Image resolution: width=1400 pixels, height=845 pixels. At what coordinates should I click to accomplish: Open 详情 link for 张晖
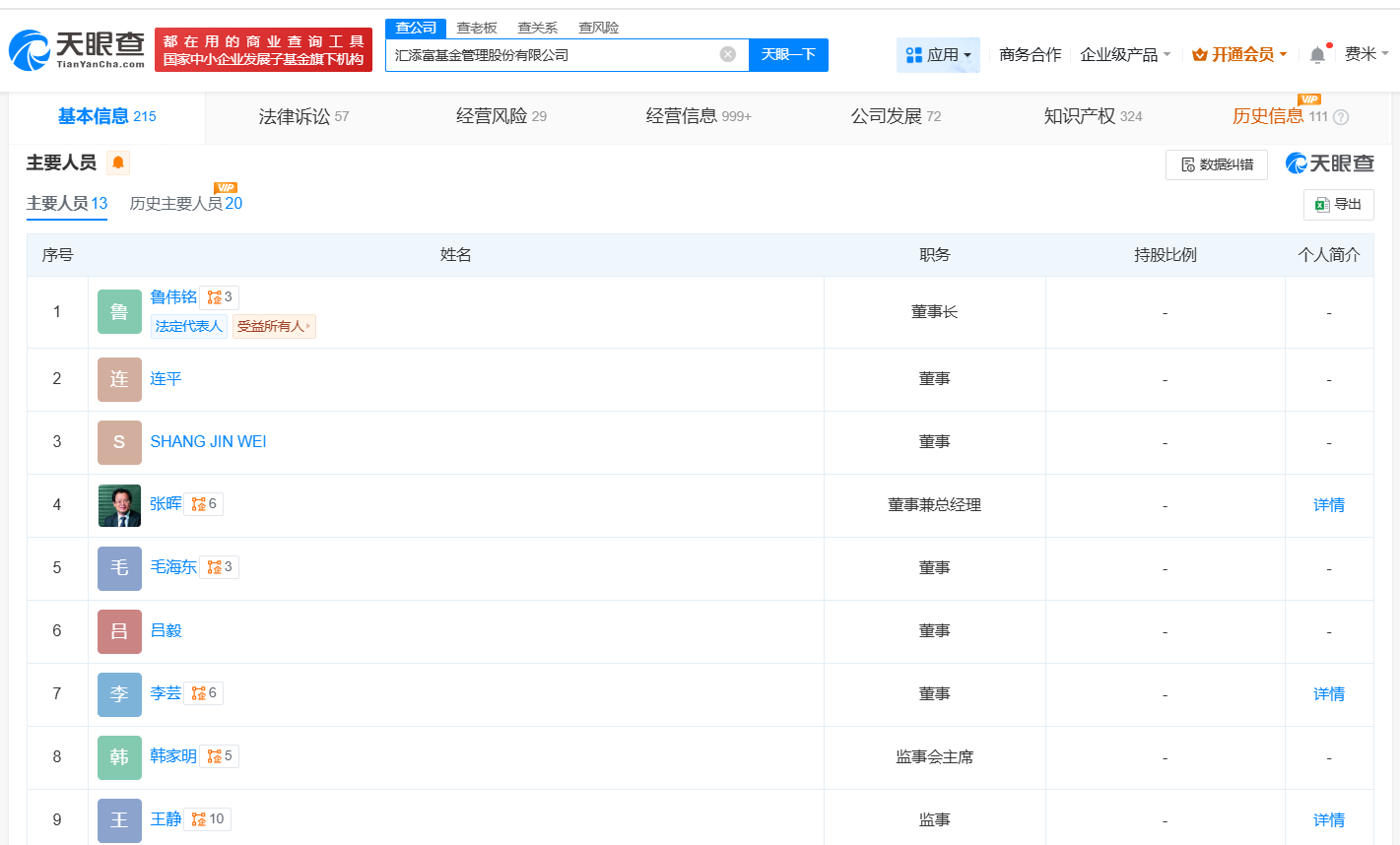(x=1328, y=504)
